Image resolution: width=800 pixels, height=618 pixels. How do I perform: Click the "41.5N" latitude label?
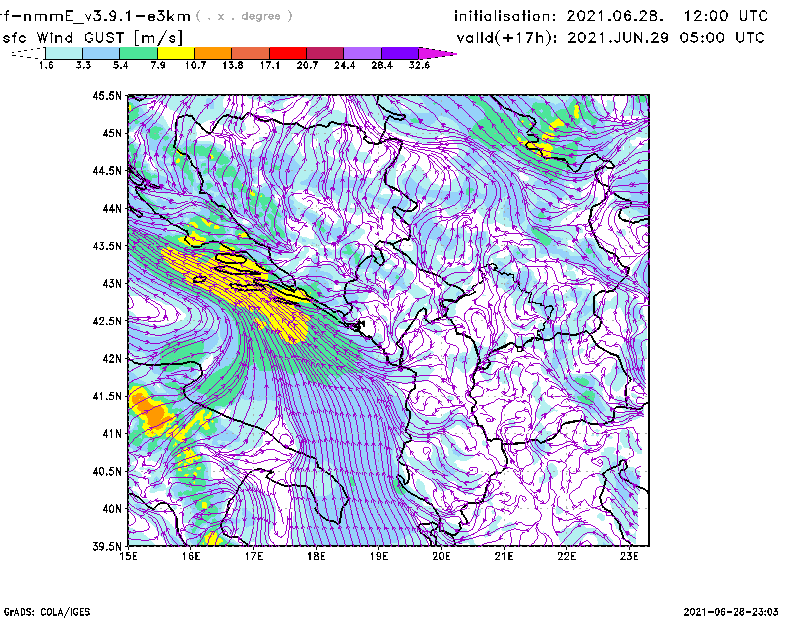[x=107, y=396]
